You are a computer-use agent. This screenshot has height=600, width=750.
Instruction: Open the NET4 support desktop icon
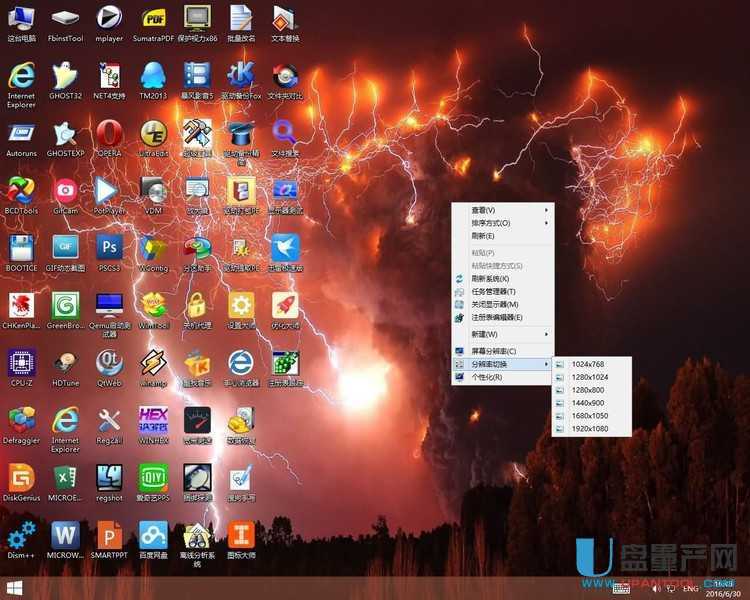[109, 81]
